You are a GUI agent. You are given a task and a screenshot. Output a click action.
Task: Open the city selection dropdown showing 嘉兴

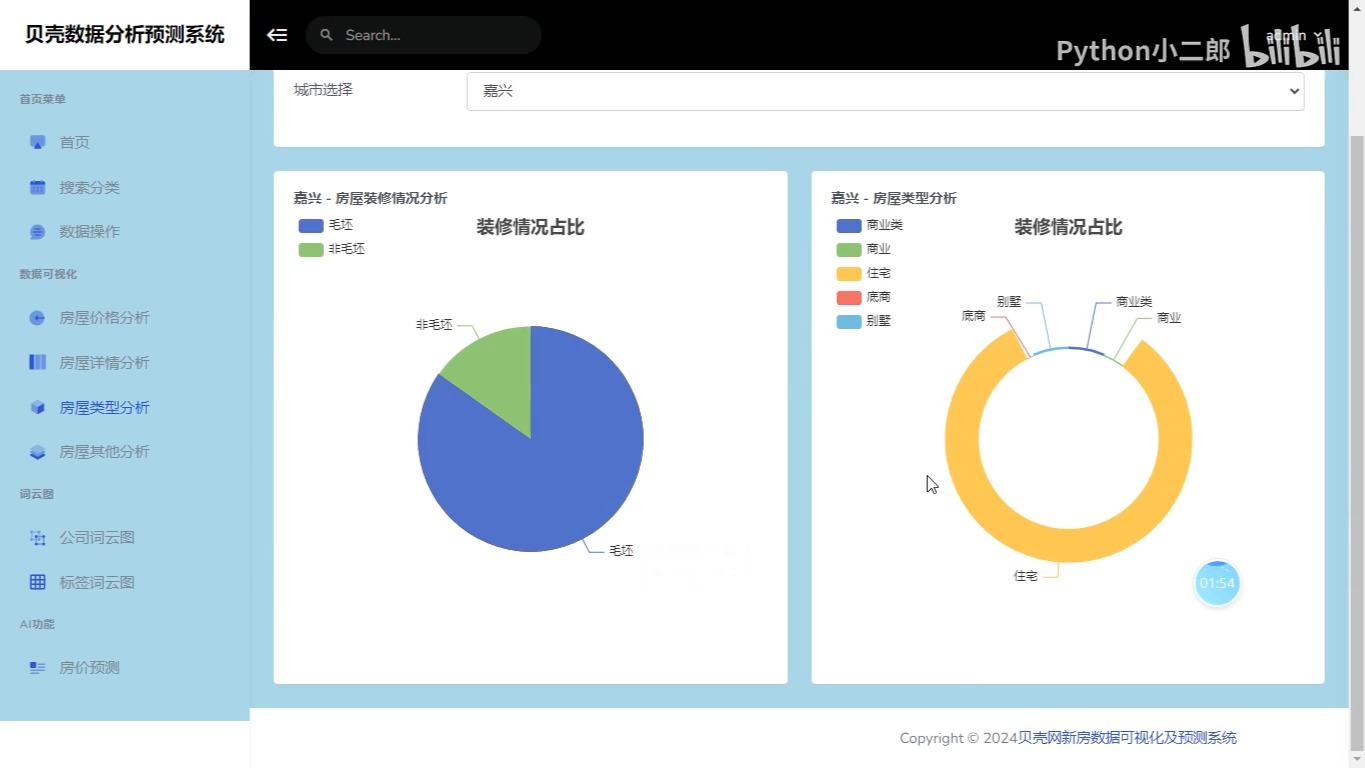(885, 91)
